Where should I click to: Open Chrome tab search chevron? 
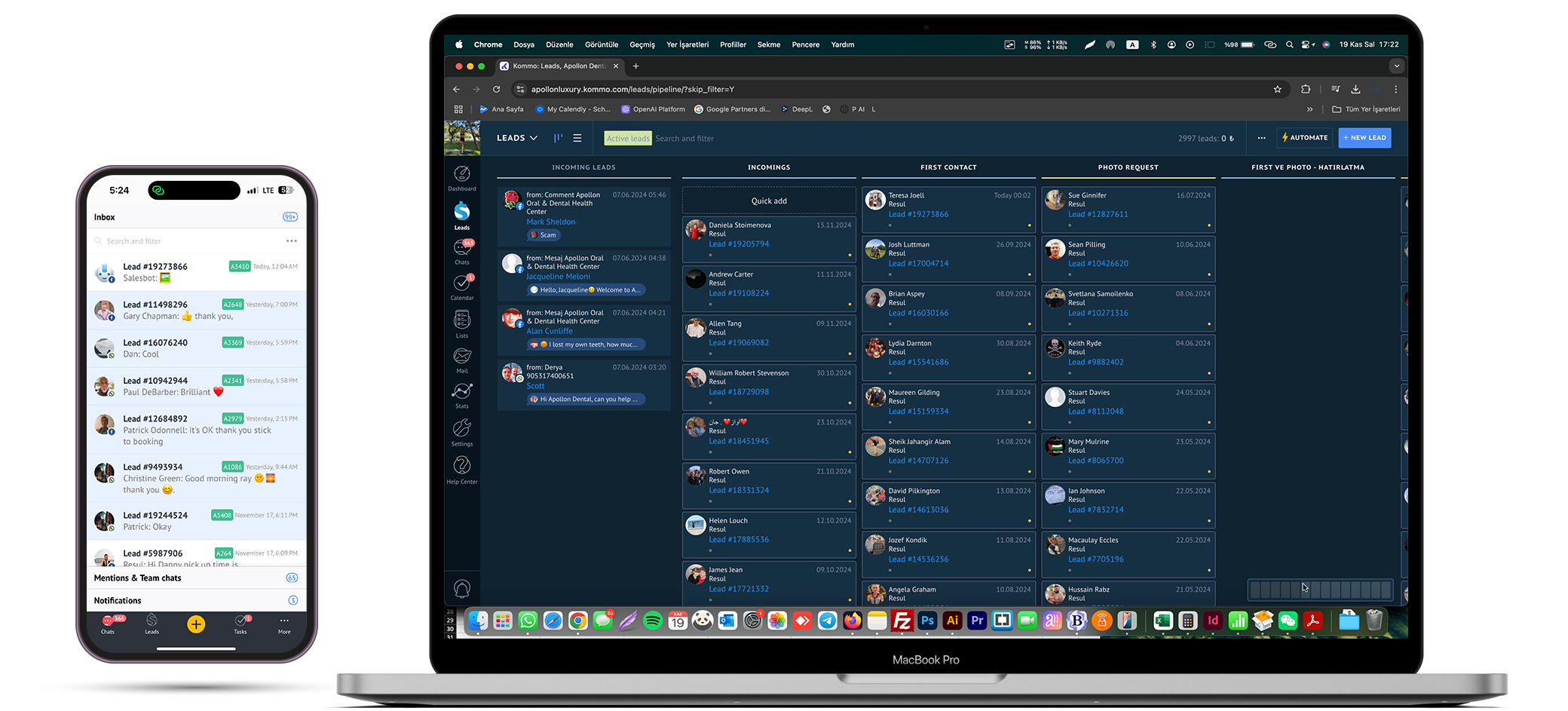1397,66
